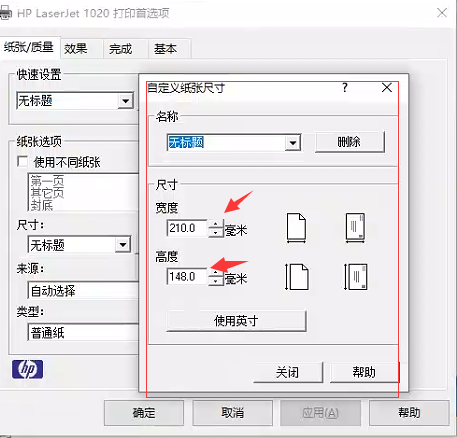Click the HP logo icon

pos(27,369)
